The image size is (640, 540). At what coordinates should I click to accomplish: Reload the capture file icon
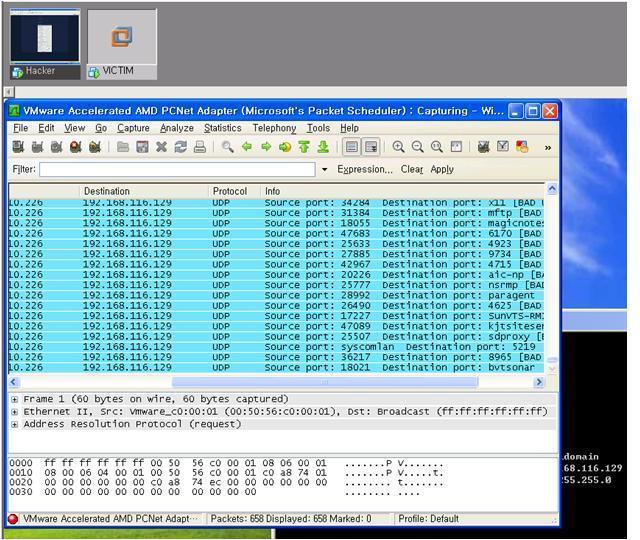tap(180, 147)
